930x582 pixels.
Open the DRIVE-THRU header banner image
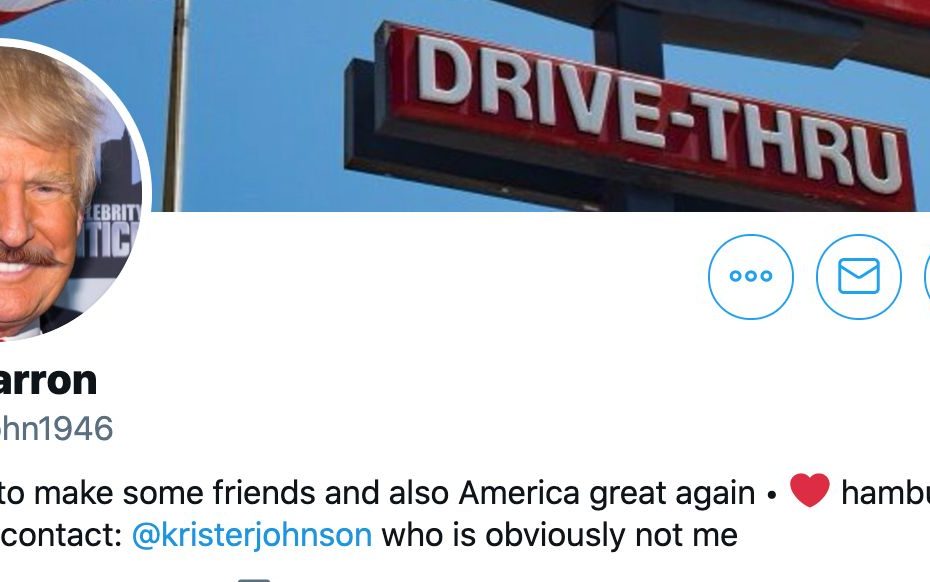tap(534, 106)
